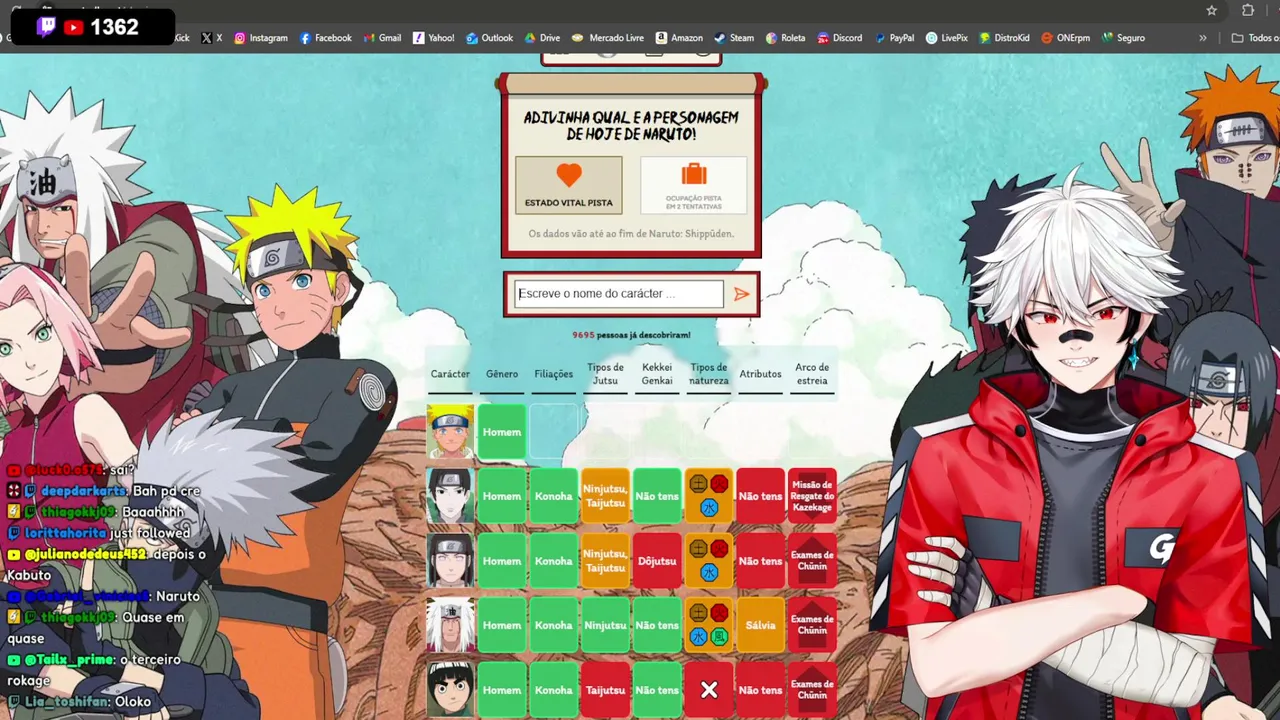Open the Facebook bookmark
The width and height of the screenshot is (1280, 720).
326,38
